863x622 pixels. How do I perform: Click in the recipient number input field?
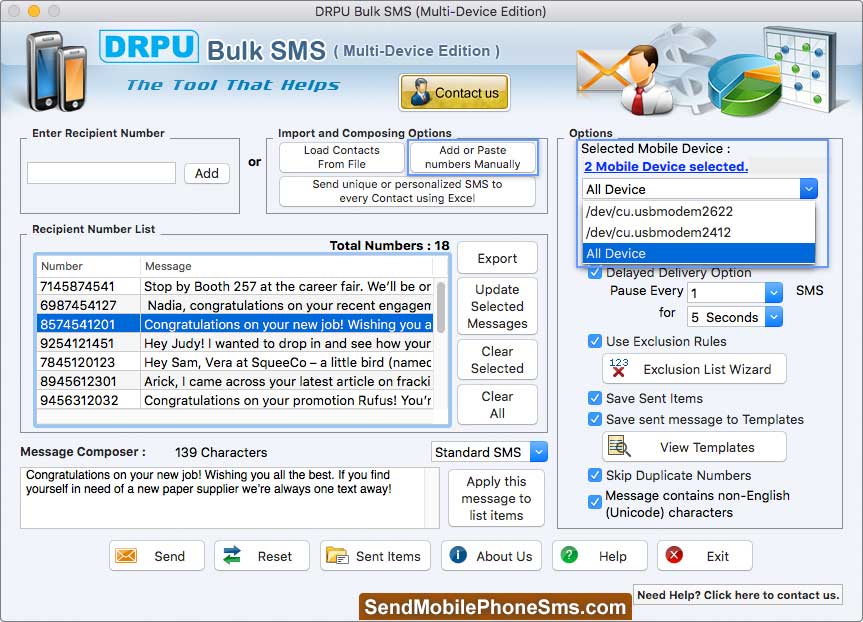(101, 173)
